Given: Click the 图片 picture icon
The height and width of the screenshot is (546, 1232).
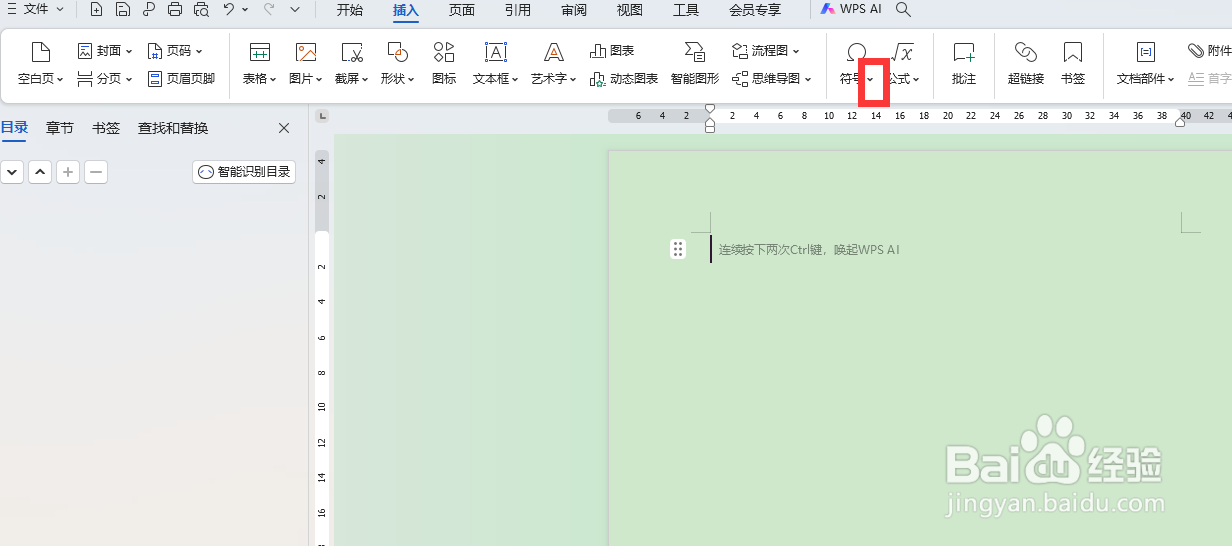Looking at the screenshot, I should pos(306,53).
